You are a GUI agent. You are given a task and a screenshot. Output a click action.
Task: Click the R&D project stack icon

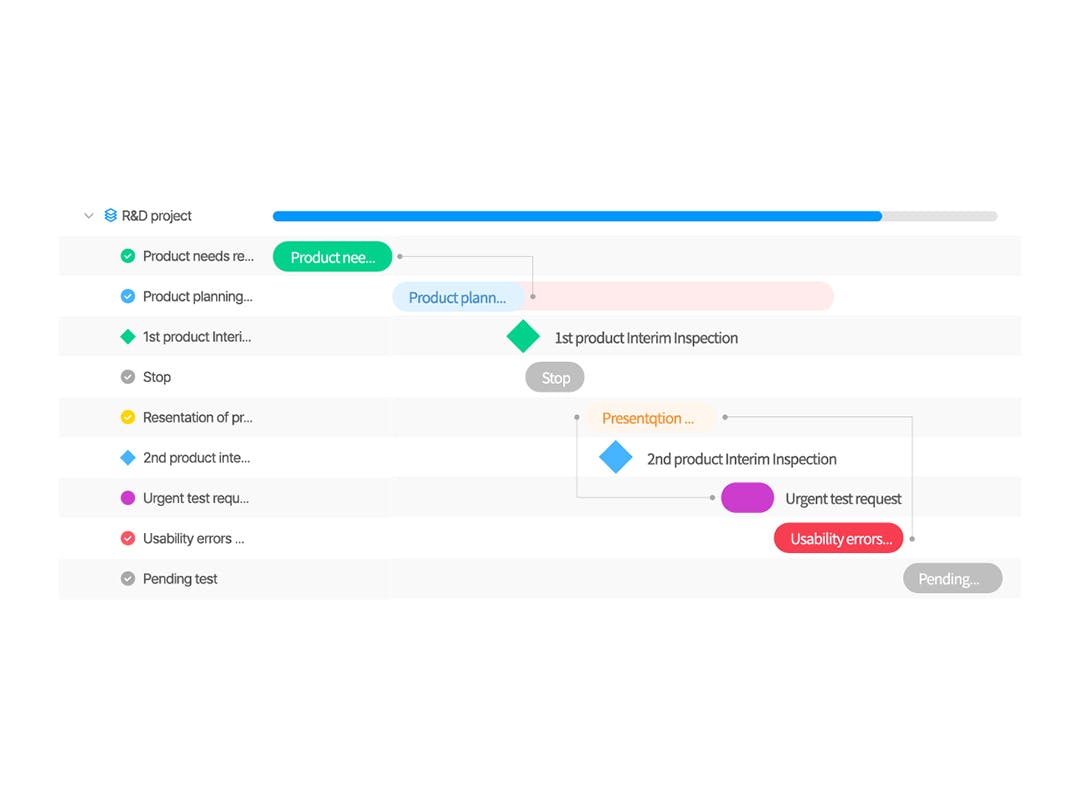click(x=111, y=216)
